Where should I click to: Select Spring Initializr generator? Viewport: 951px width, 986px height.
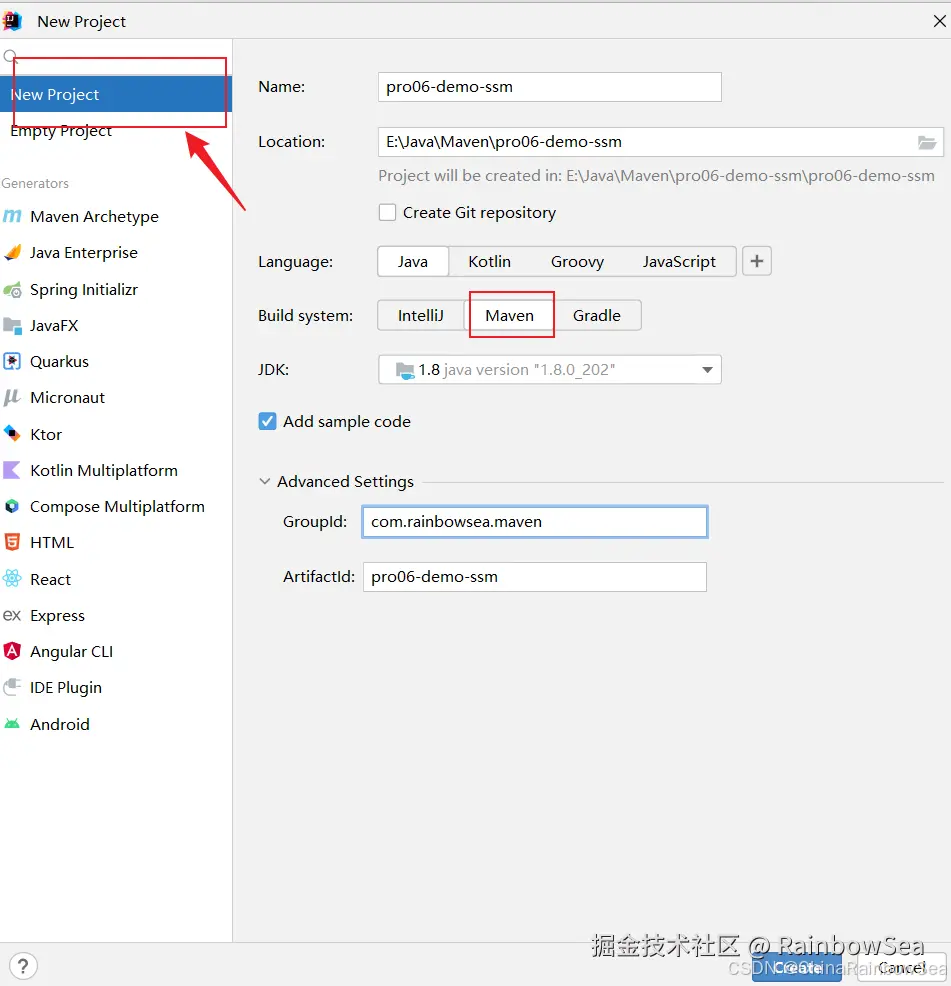coord(116,290)
